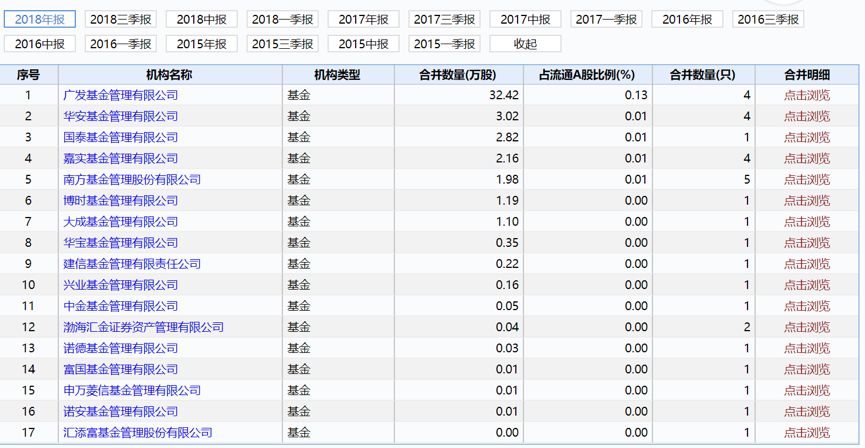Image resolution: width=865 pixels, height=448 pixels.
Task: Open the 2016中报 tab
Action: [x=40, y=44]
